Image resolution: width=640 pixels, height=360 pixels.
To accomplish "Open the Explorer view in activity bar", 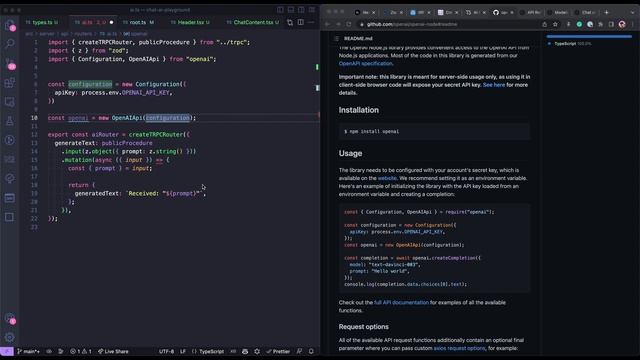I will point(10,24).
